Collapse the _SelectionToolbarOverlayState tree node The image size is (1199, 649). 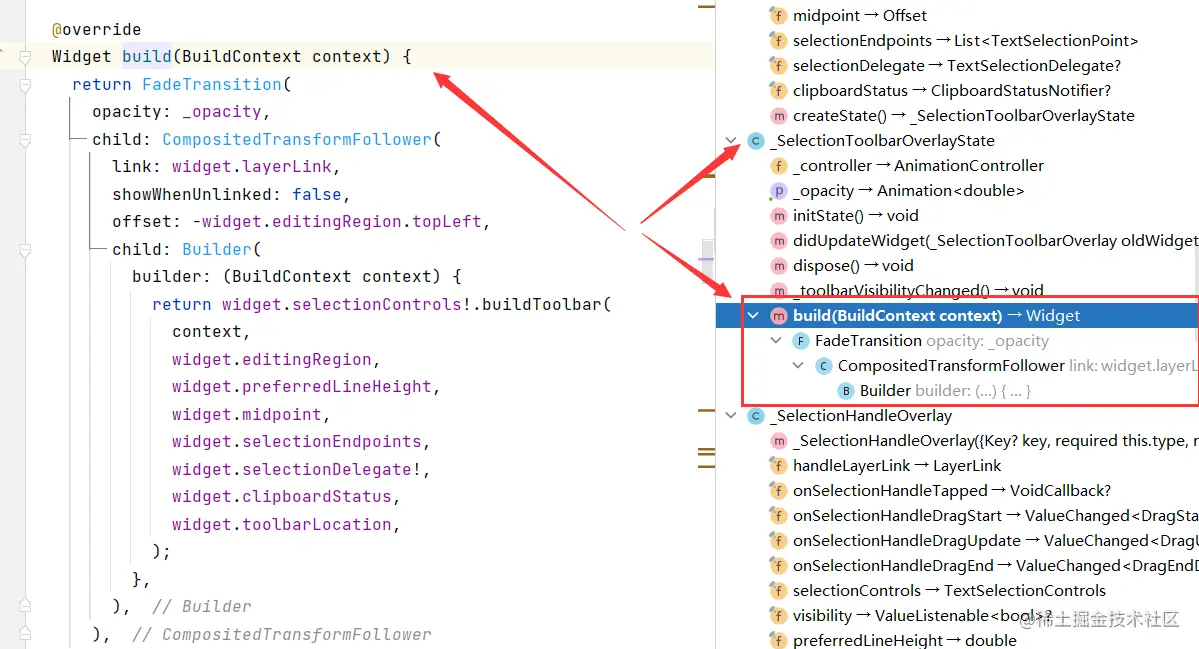tap(731, 141)
